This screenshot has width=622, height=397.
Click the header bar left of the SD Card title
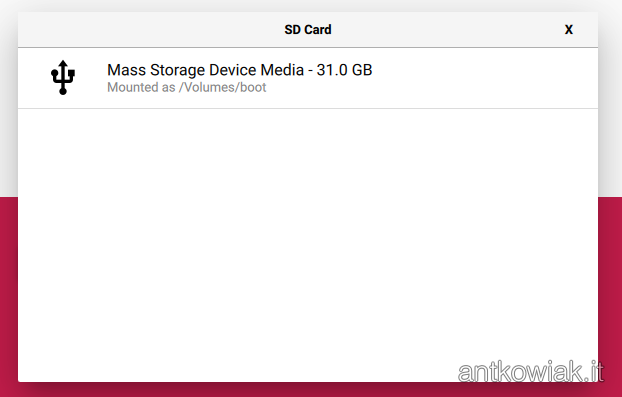click(x=151, y=30)
